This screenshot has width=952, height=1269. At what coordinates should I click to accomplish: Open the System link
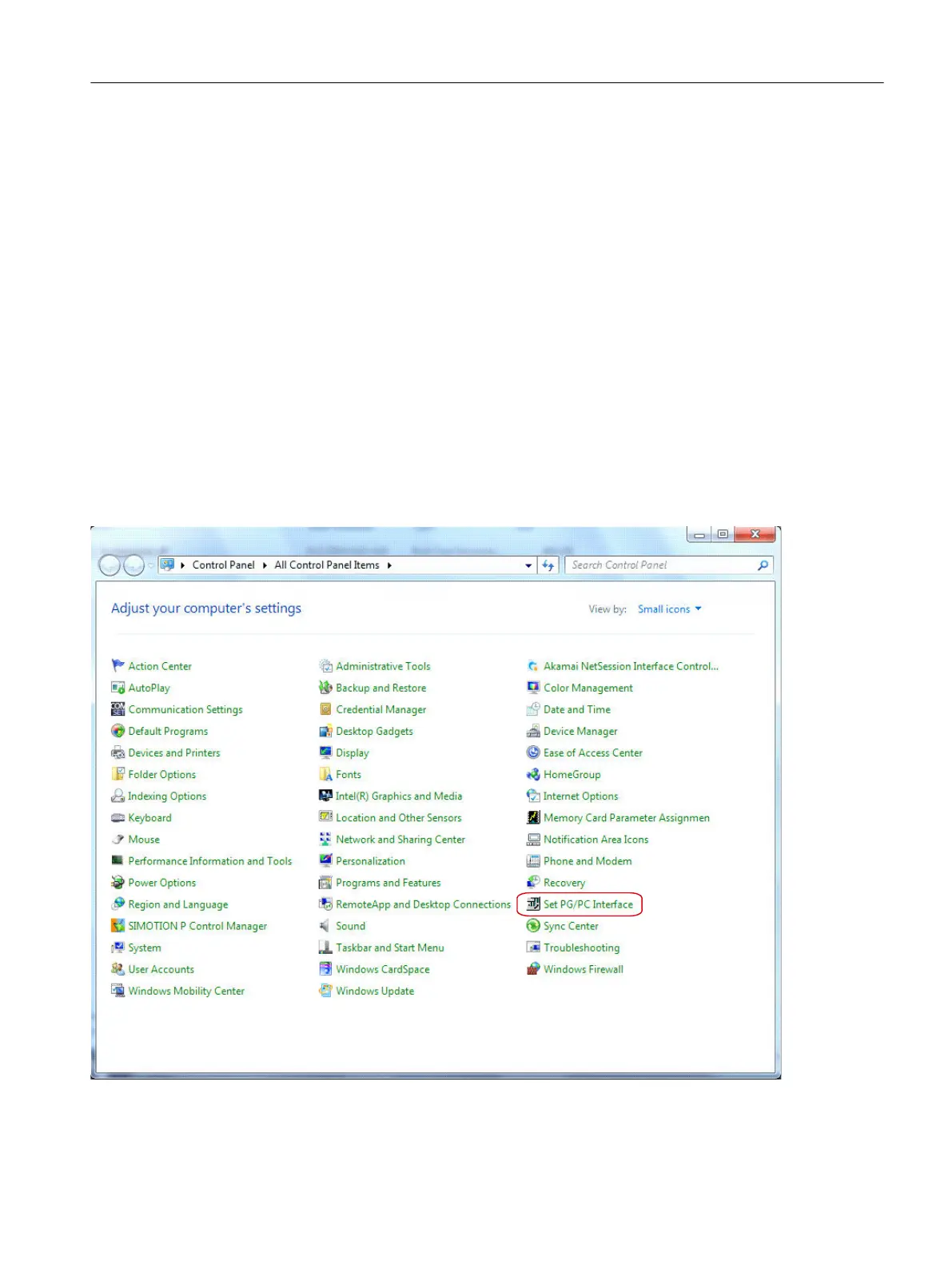click(x=145, y=948)
